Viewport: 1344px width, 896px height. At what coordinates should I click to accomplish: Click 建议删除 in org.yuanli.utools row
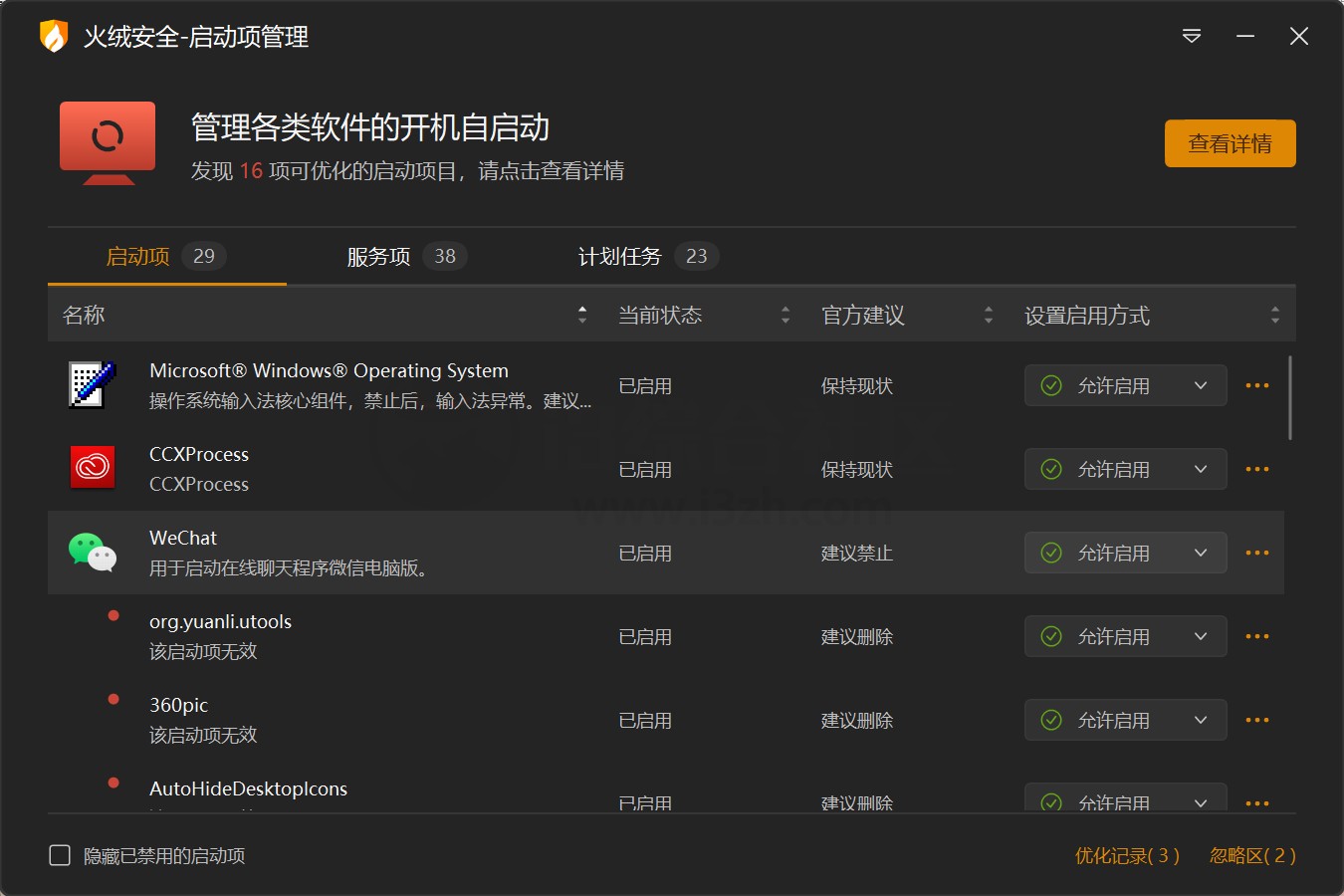857,636
